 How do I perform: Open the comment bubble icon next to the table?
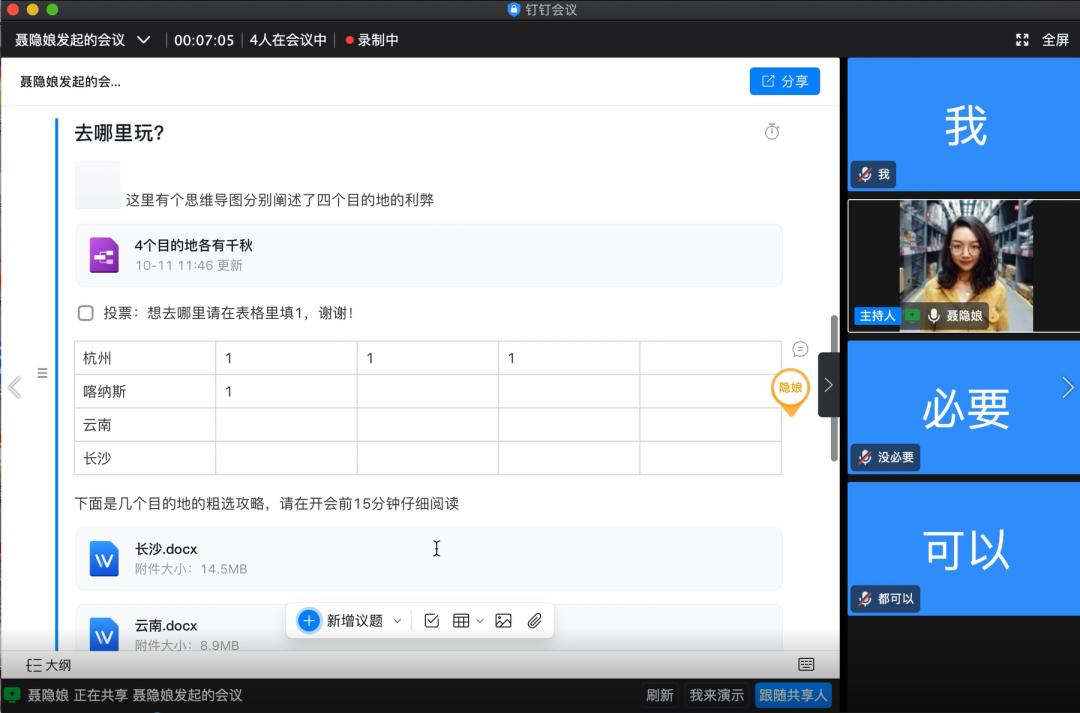pyautogui.click(x=799, y=349)
